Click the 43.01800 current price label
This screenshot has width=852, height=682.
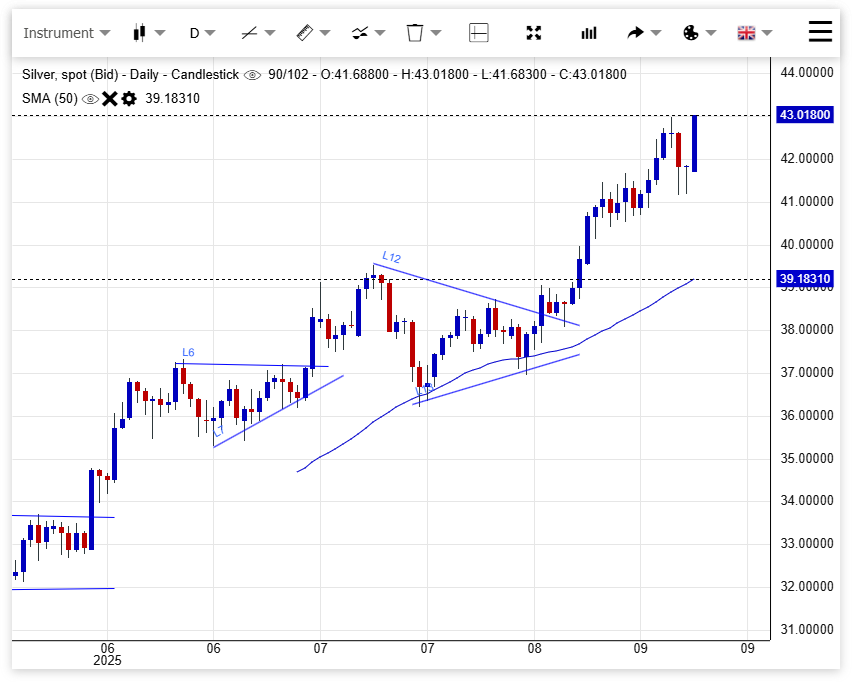(806, 116)
